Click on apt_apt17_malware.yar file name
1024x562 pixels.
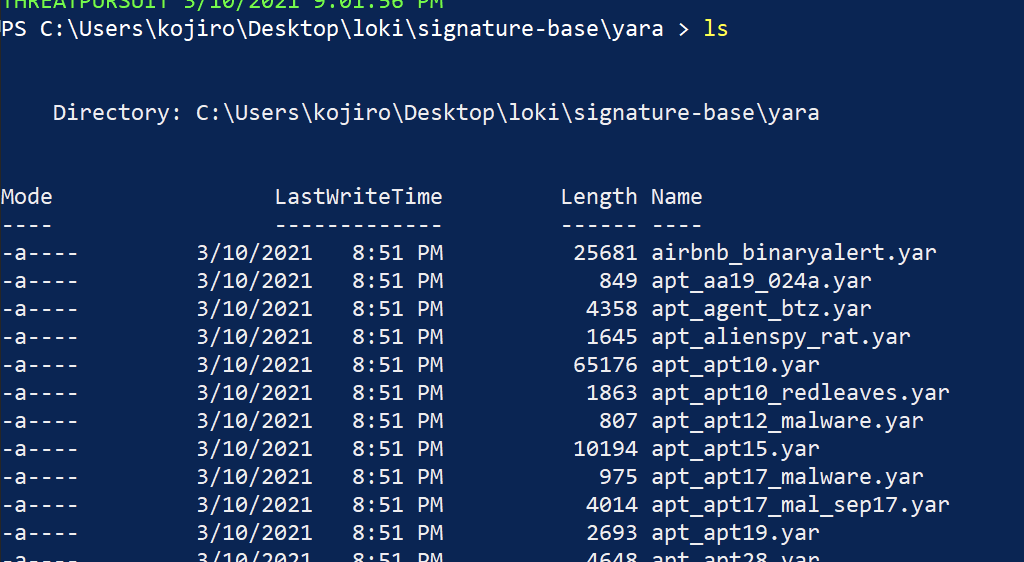pos(787,477)
